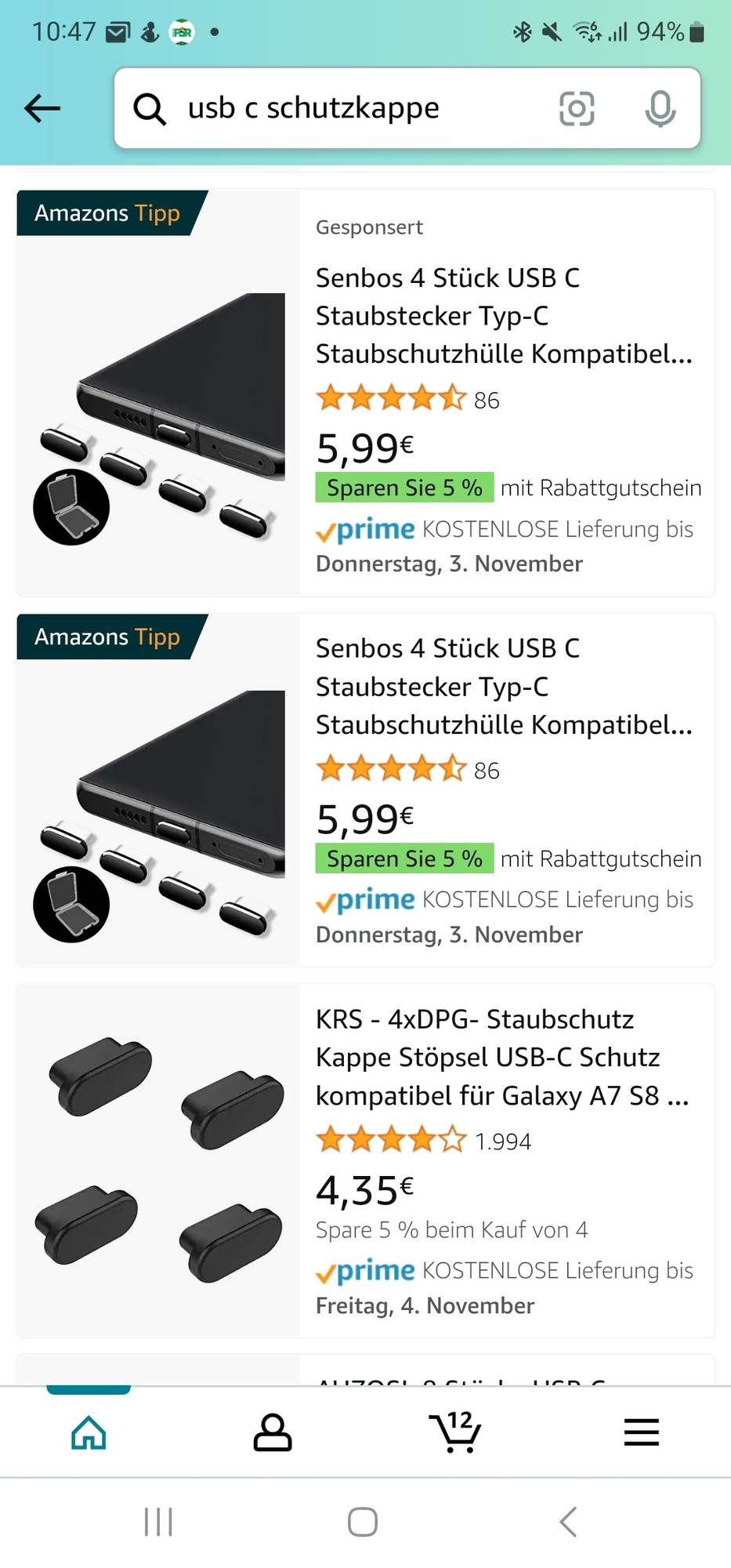Tap Android back navigation chevron
This screenshot has height=1568, width=731.
[568, 1522]
